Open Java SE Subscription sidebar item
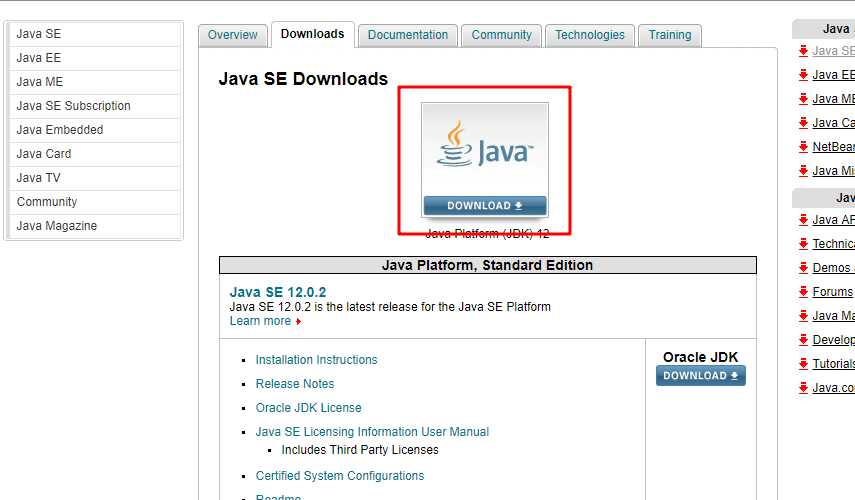Image resolution: width=855 pixels, height=500 pixels. click(95, 106)
